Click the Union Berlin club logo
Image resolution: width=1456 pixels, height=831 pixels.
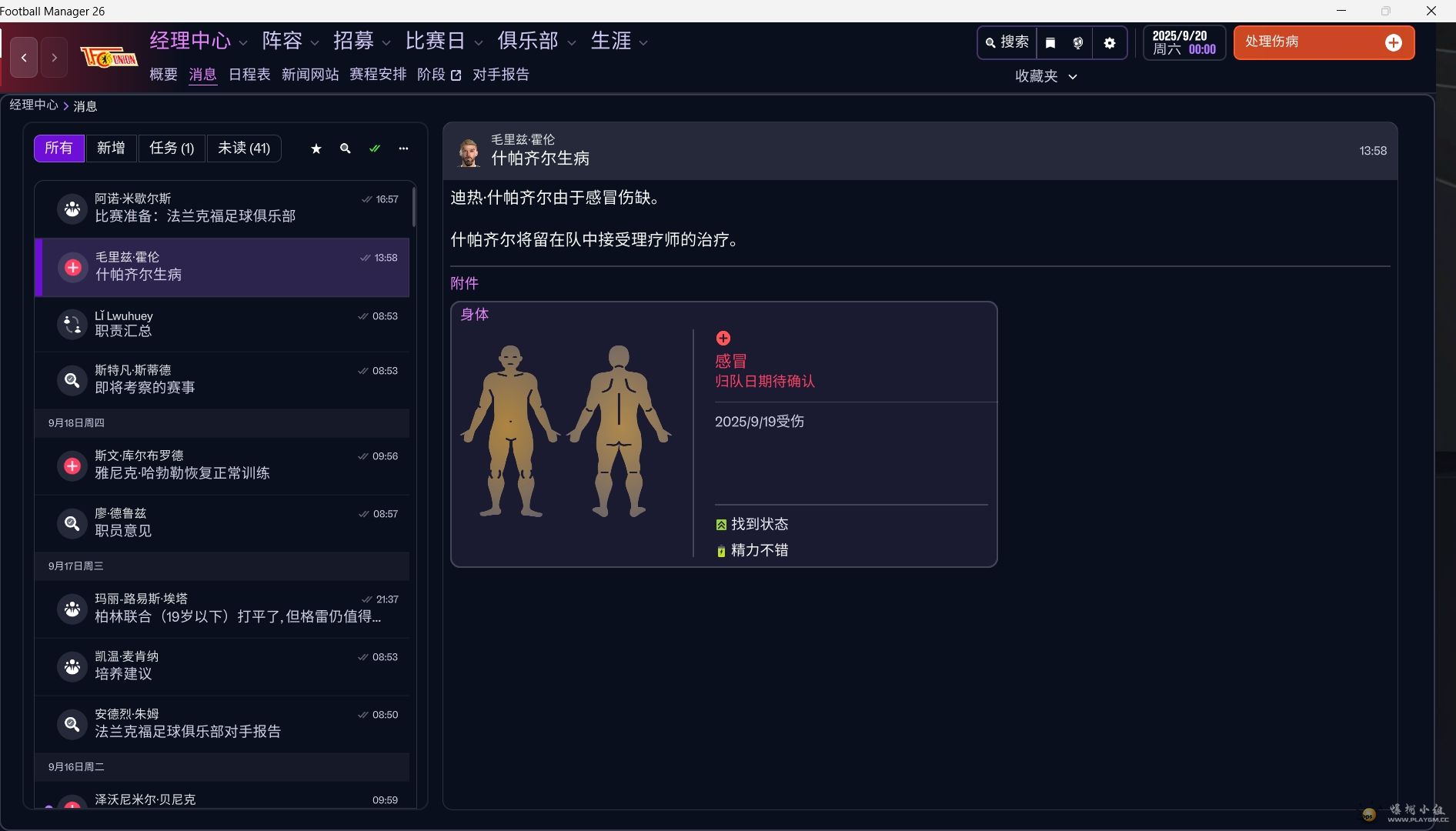[x=109, y=58]
